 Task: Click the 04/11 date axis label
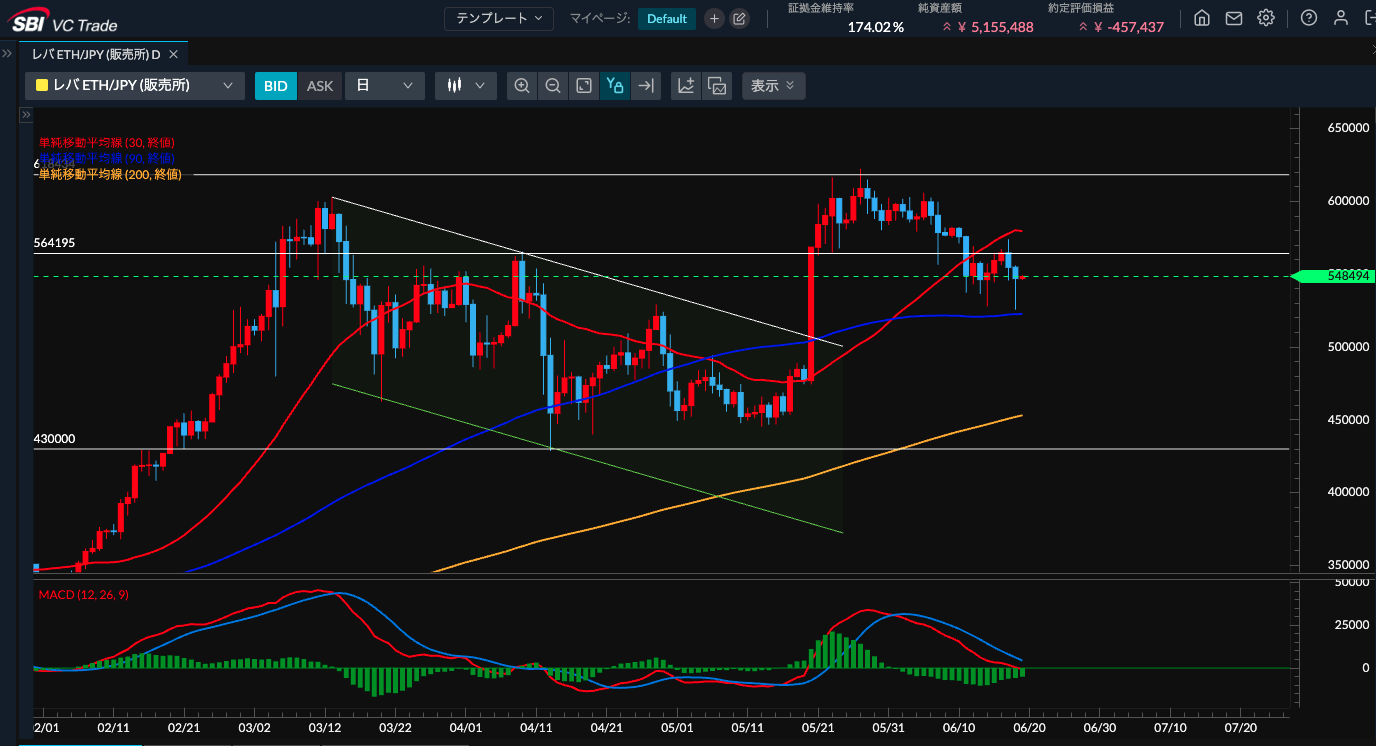click(536, 728)
